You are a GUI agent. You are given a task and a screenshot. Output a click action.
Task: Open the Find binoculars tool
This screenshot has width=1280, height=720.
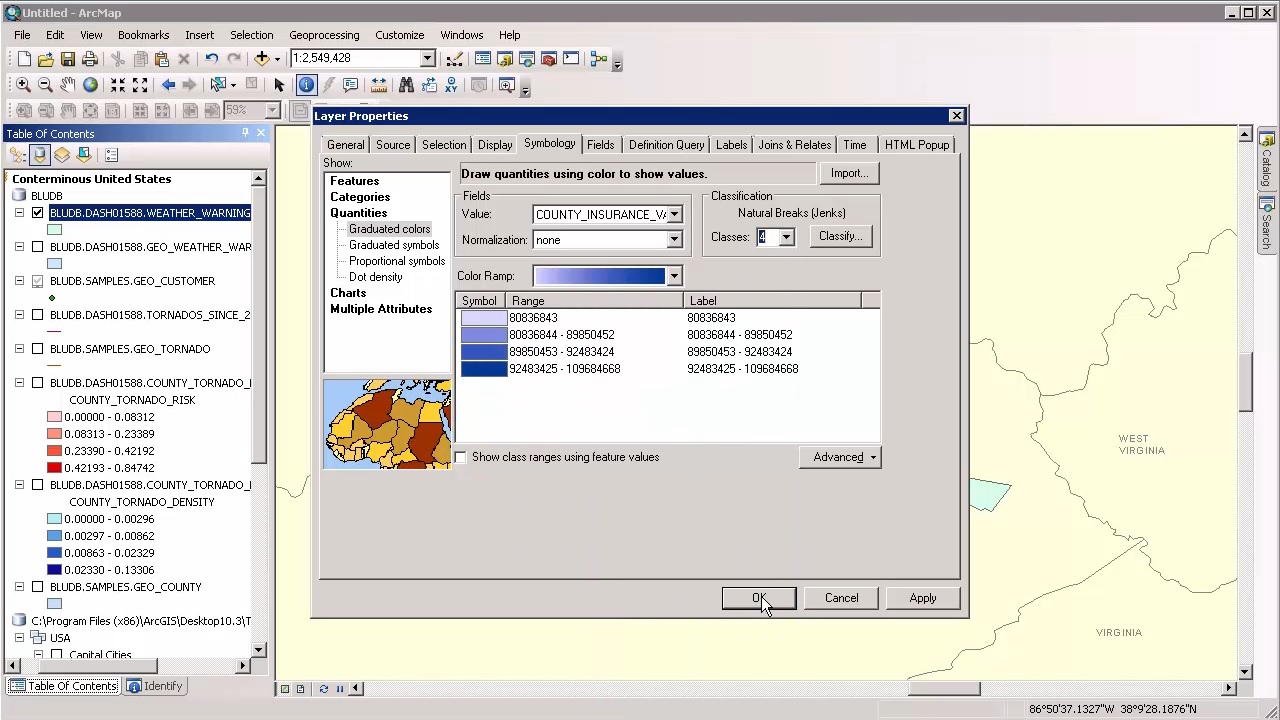[406, 85]
